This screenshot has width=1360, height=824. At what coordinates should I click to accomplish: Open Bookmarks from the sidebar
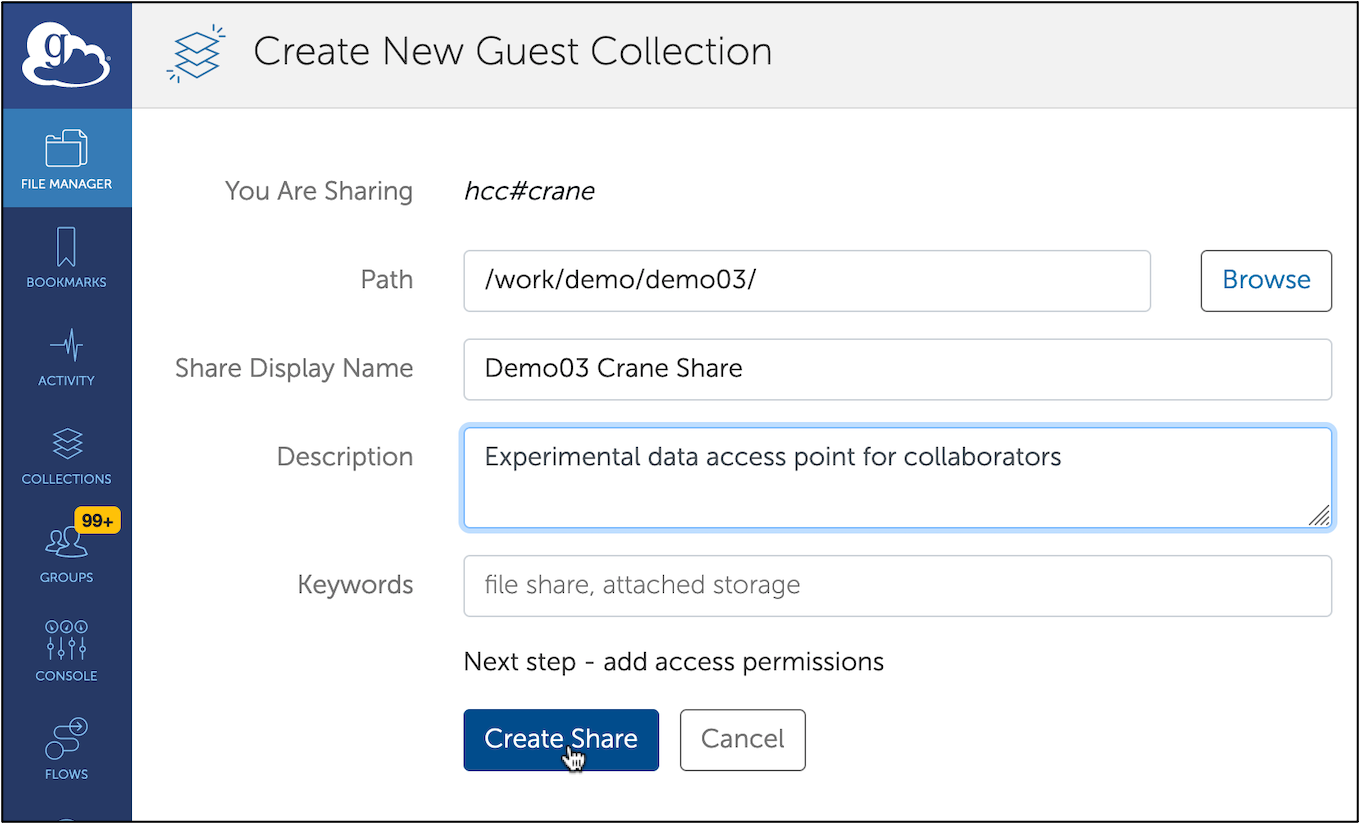click(66, 257)
